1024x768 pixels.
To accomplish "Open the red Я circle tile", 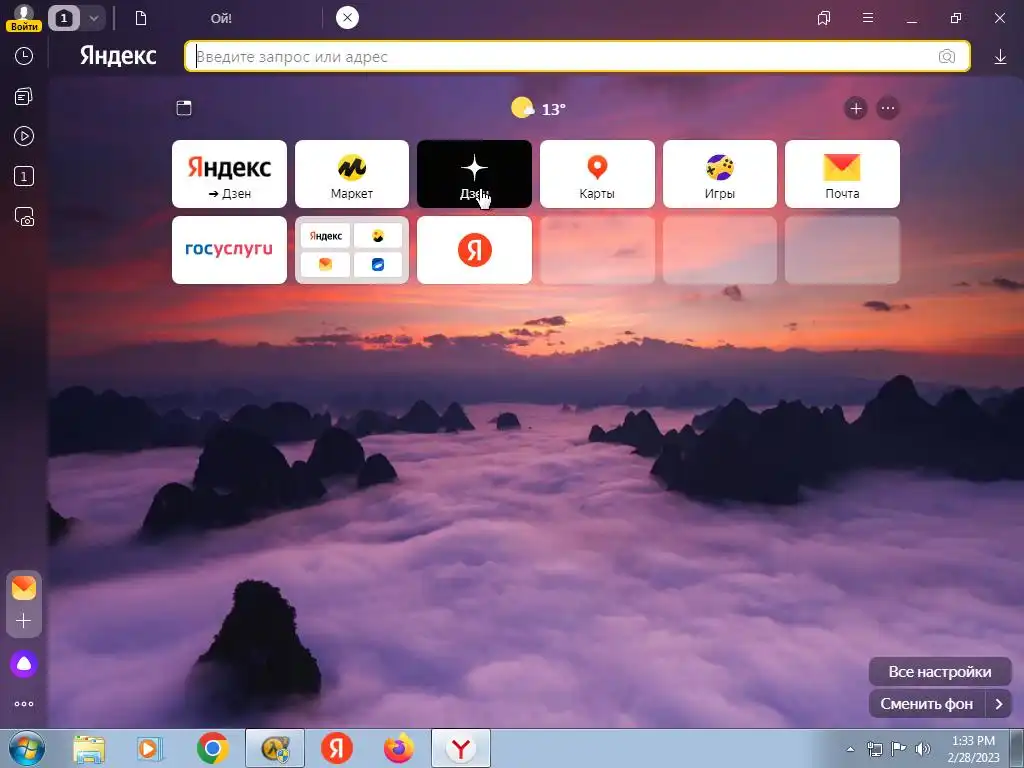I will point(474,249).
